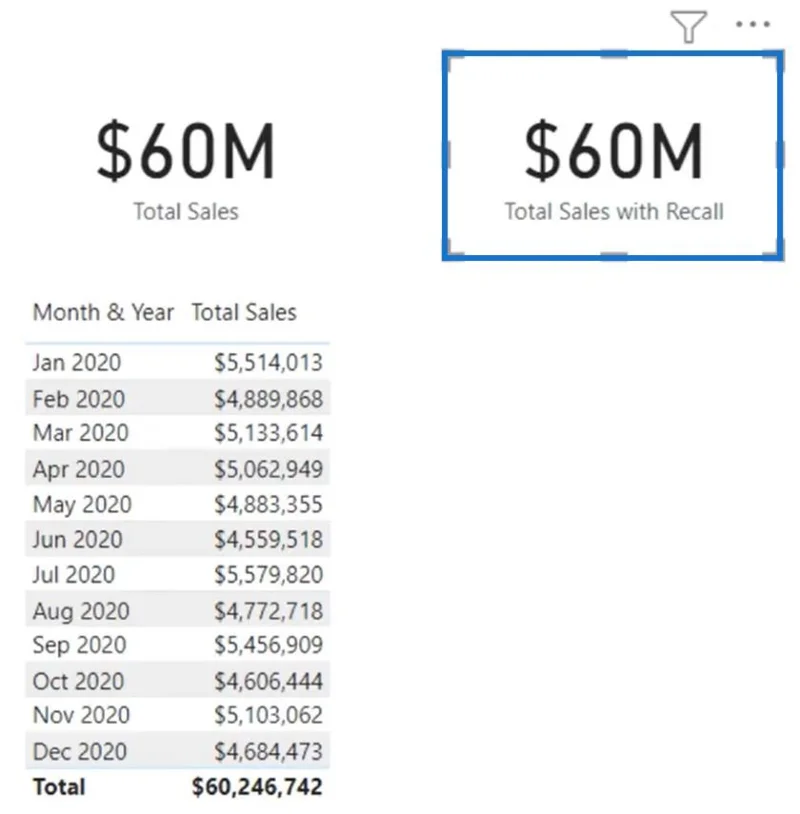Click the May 2020 month cell
800x814 pixels.
pyautogui.click(x=82, y=505)
